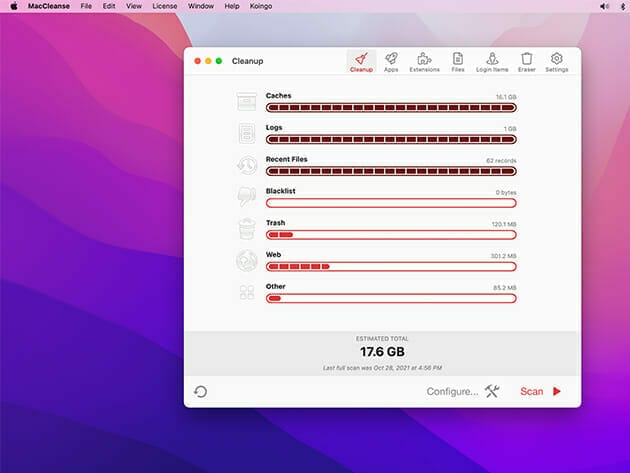Open Login Items in the toolbar
The width and height of the screenshot is (630, 473).
(491, 61)
